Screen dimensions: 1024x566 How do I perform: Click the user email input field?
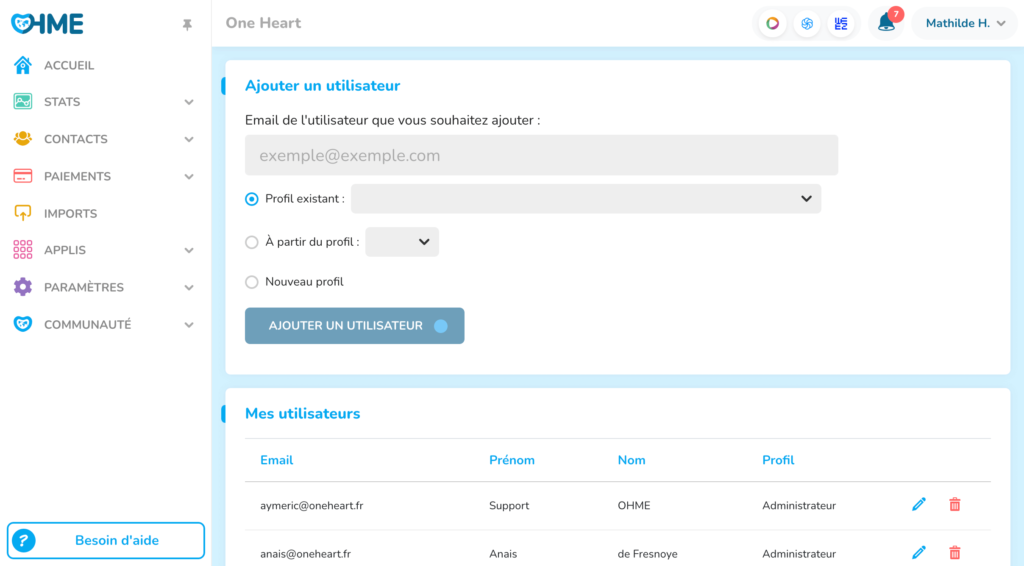(x=541, y=156)
